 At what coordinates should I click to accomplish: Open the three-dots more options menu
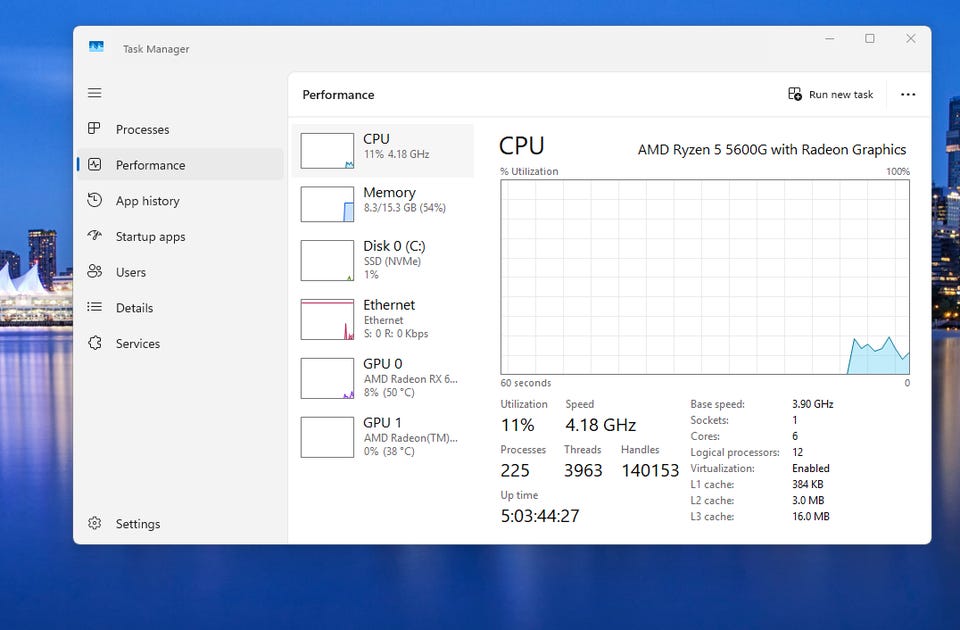point(908,94)
